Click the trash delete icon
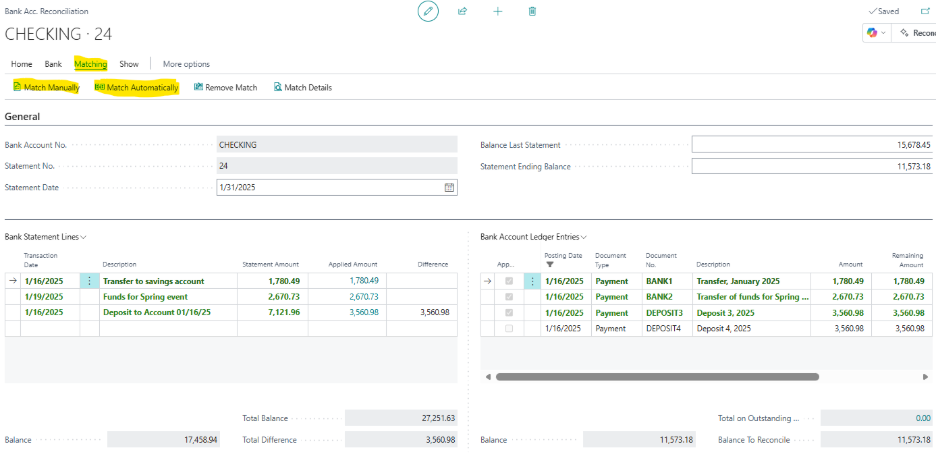The height and width of the screenshot is (453, 936). [532, 11]
